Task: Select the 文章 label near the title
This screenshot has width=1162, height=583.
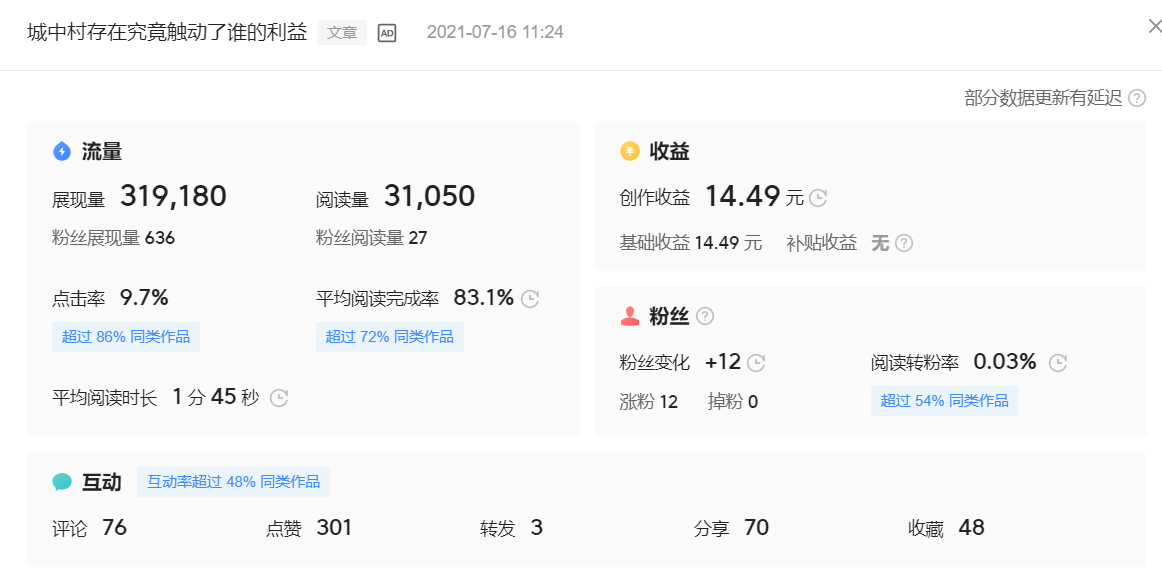Action: 341,32
